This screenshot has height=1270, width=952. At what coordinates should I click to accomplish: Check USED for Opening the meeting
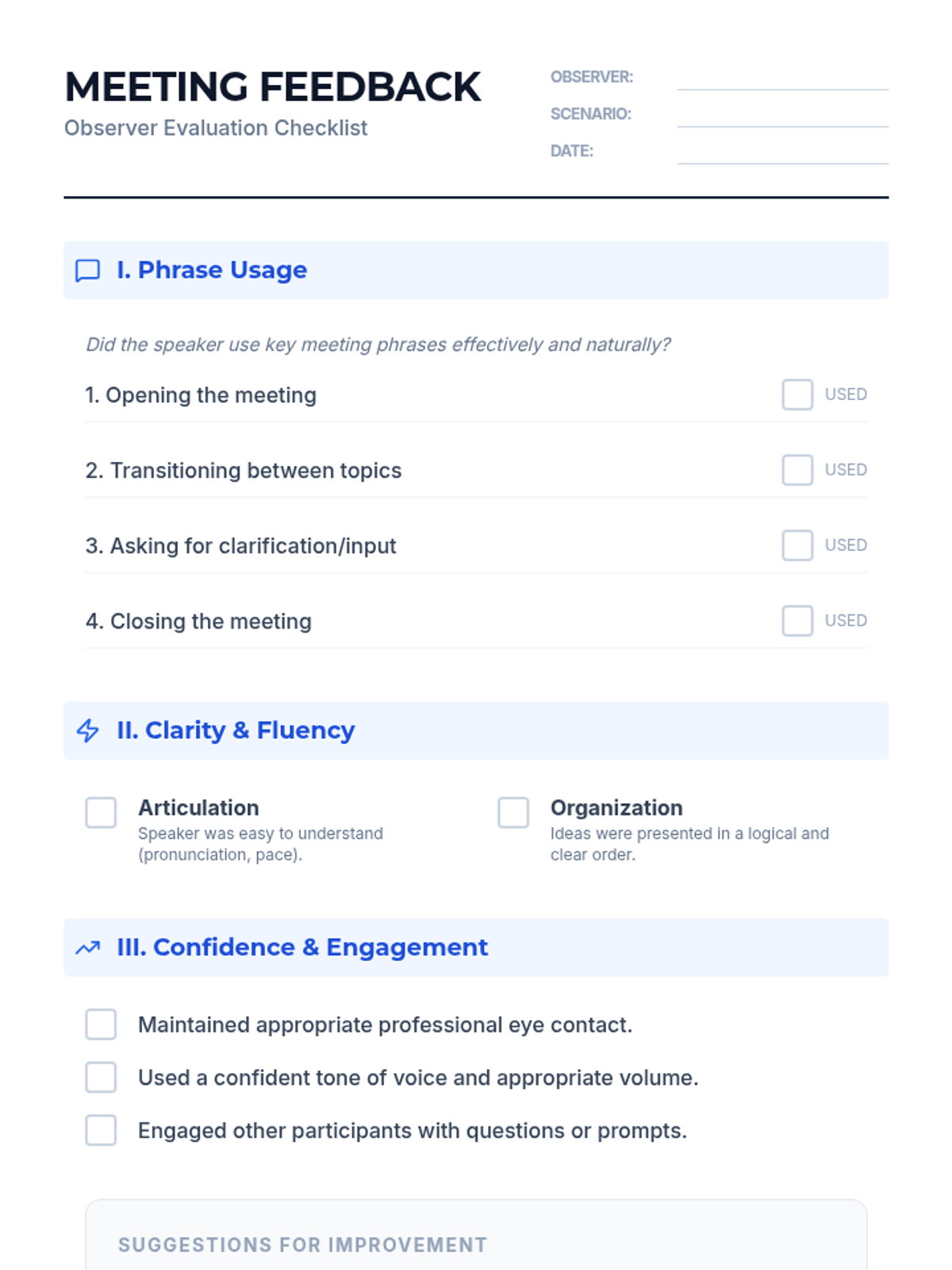pos(797,394)
